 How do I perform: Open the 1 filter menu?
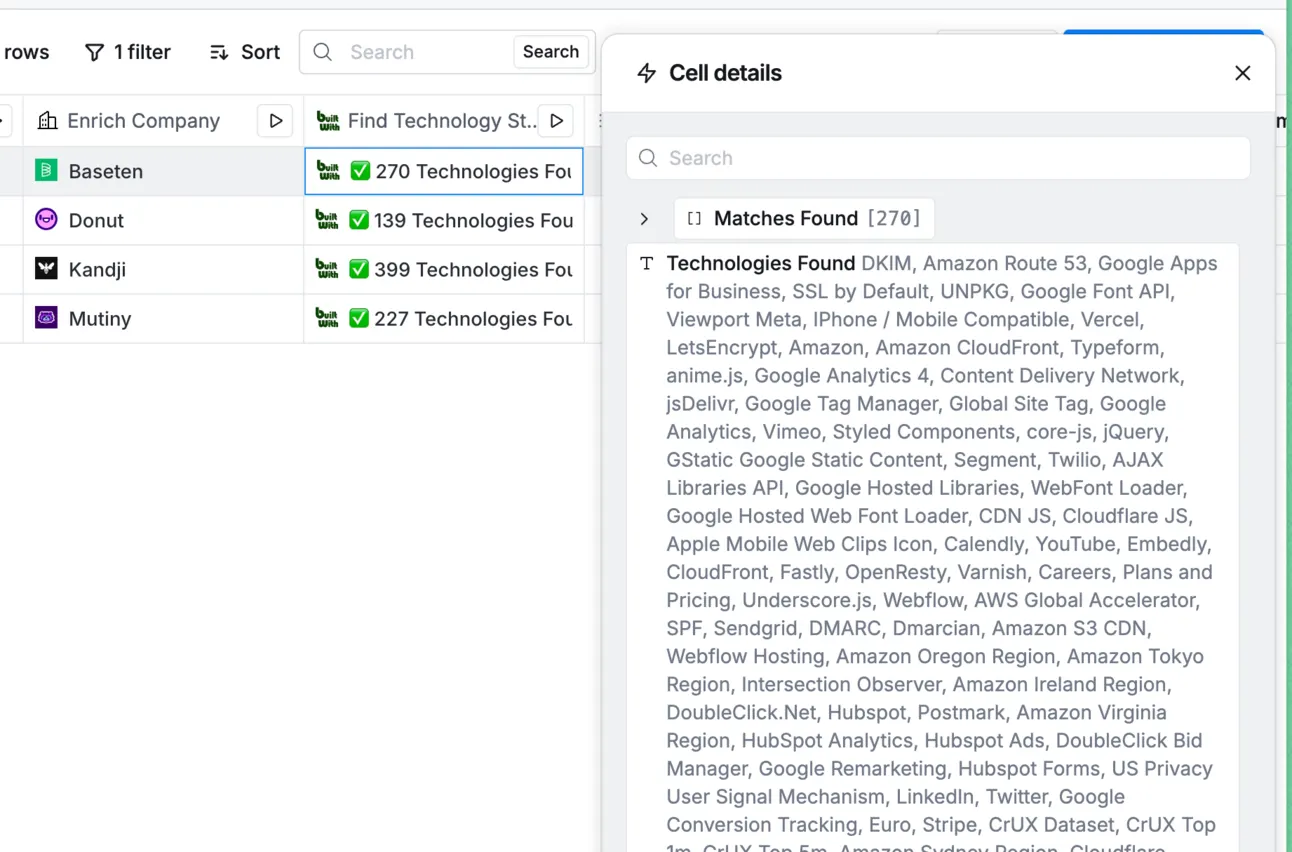pyautogui.click(x=127, y=52)
